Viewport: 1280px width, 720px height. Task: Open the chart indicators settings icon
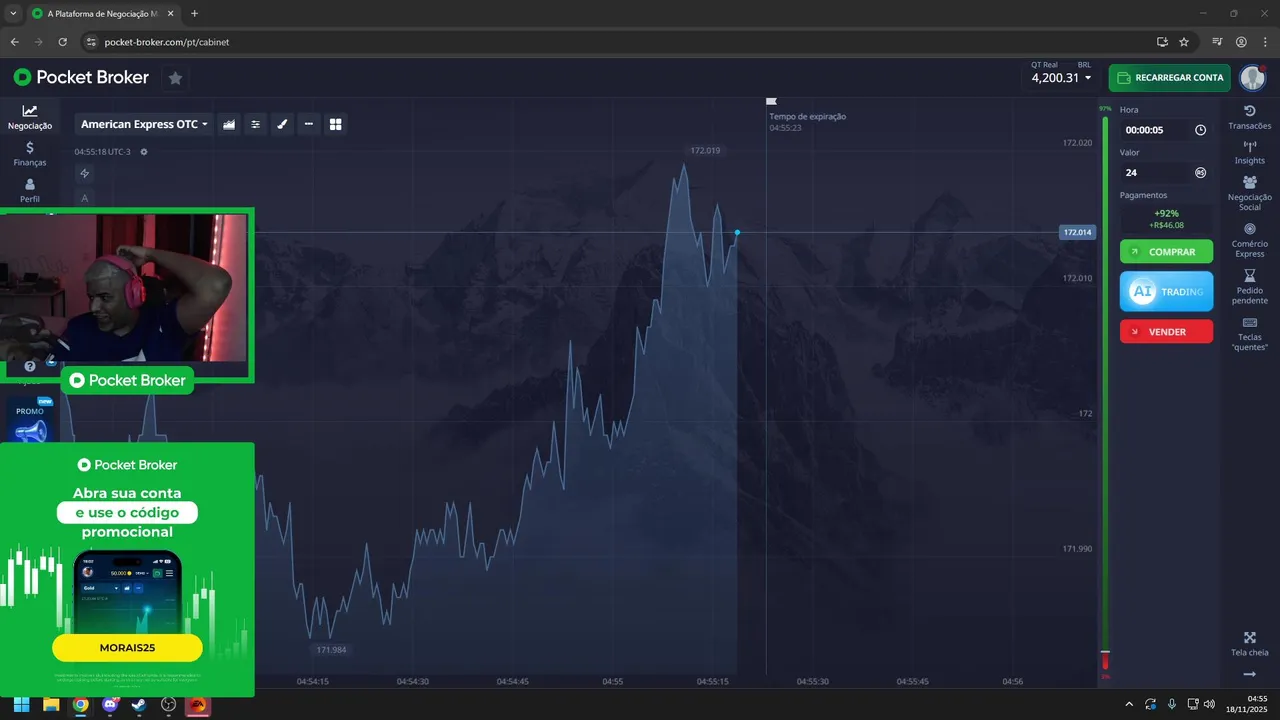pyautogui.click(x=256, y=124)
